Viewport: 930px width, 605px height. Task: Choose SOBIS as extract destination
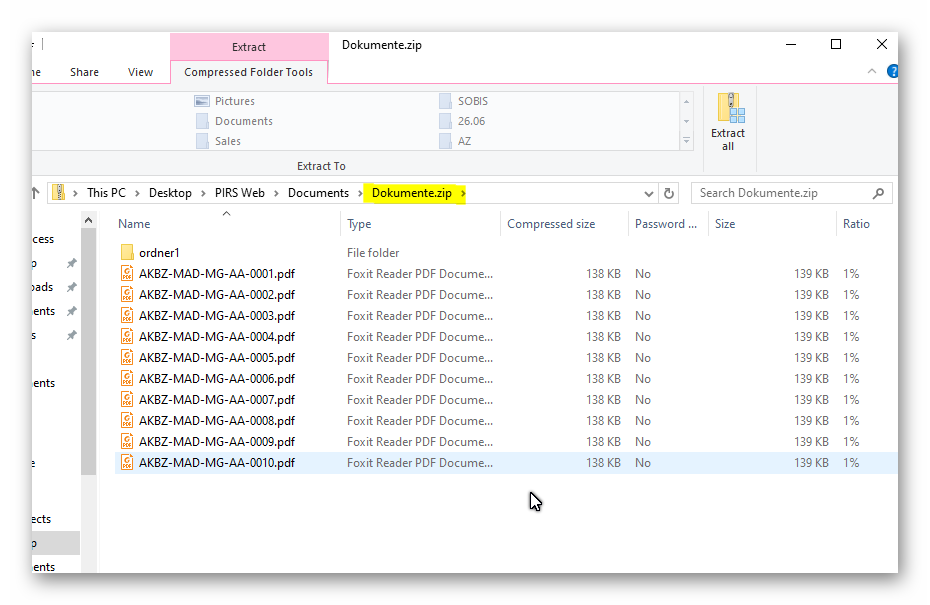[x=472, y=101]
